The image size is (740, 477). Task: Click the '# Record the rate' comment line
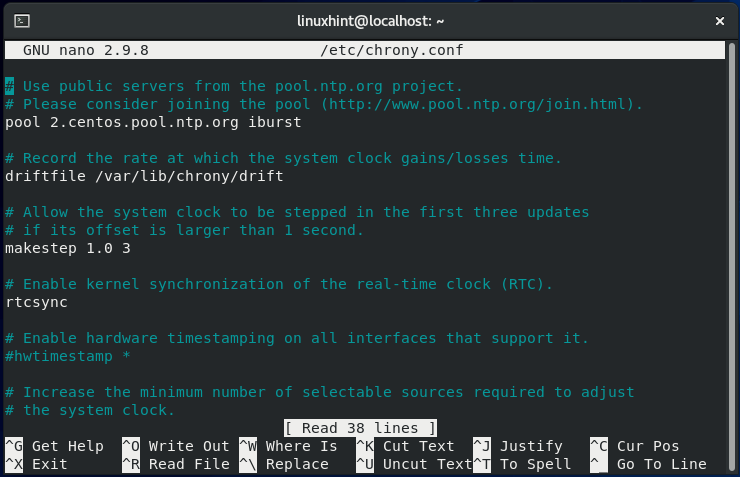click(284, 158)
